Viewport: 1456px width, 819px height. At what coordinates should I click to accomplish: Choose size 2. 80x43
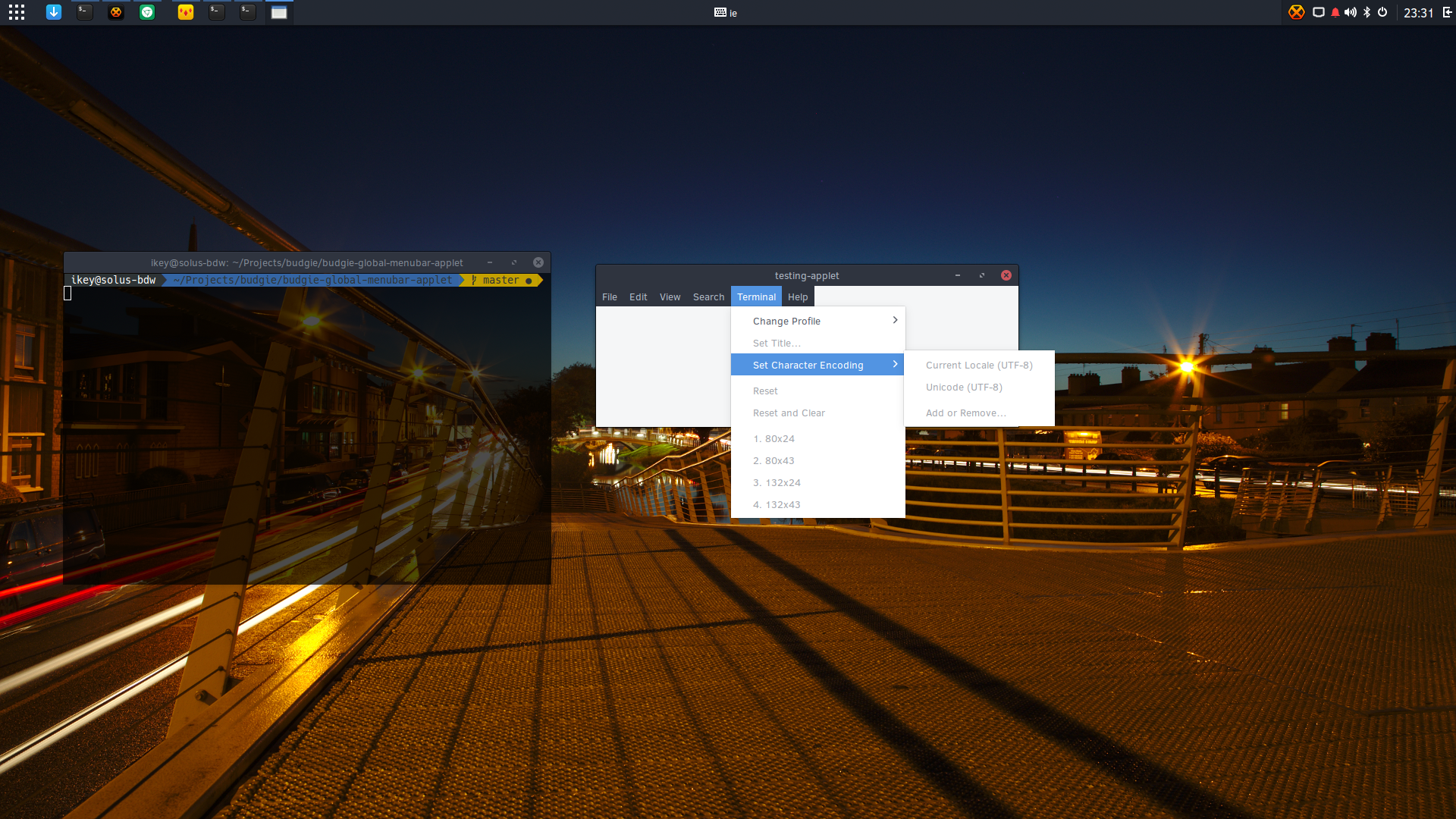pyautogui.click(x=817, y=460)
